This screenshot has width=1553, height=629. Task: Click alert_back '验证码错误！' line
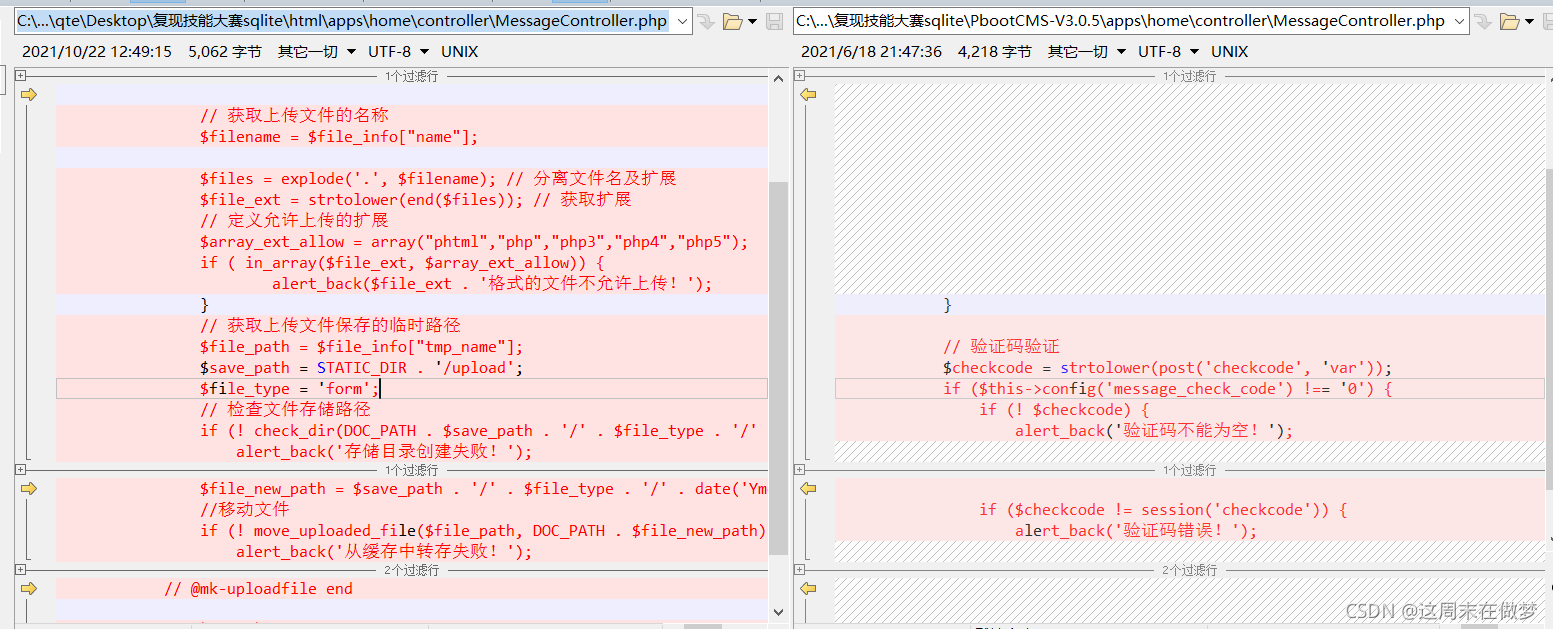(x=1136, y=531)
